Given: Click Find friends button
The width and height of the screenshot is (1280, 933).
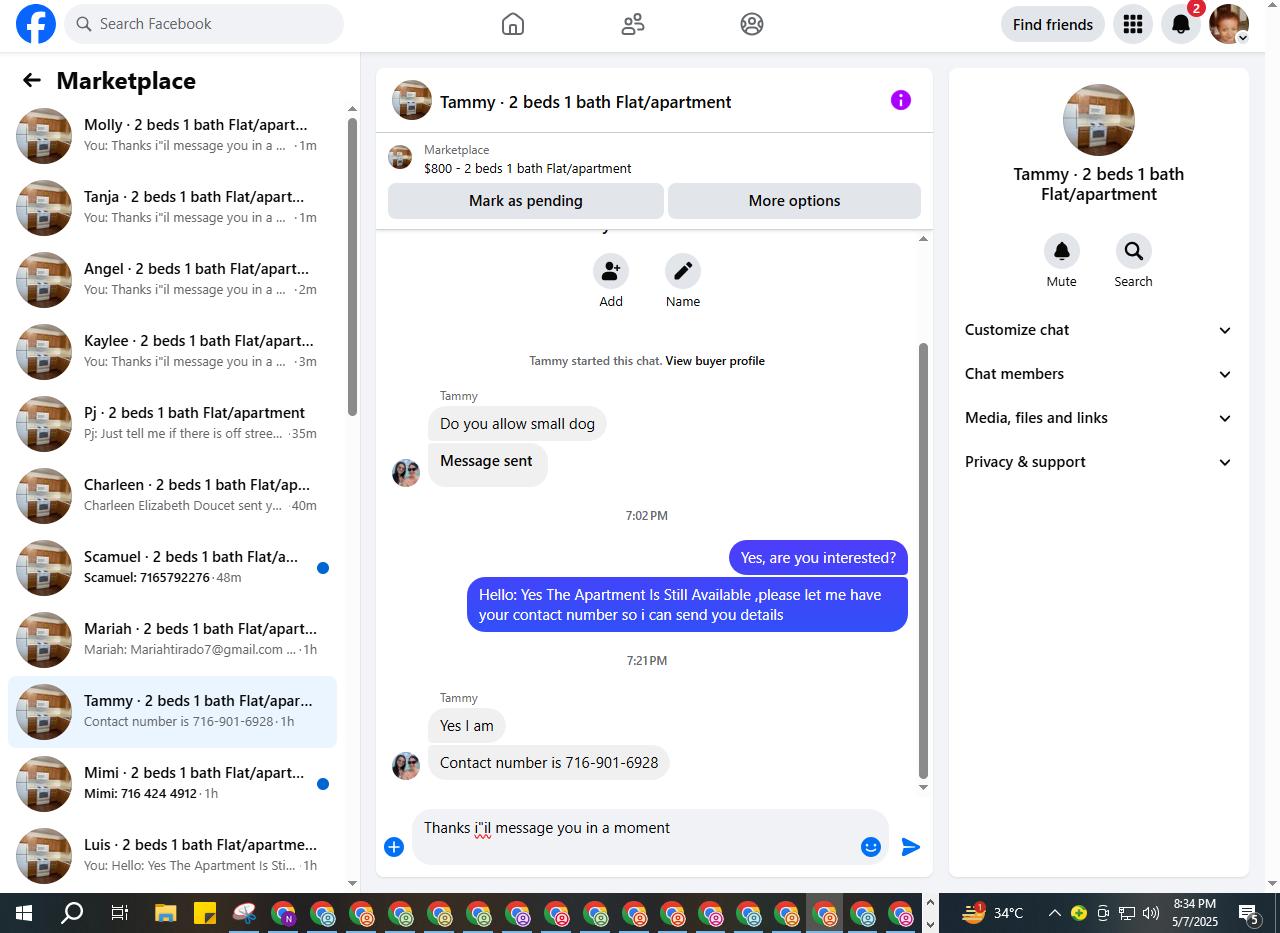Looking at the screenshot, I should (1053, 24).
